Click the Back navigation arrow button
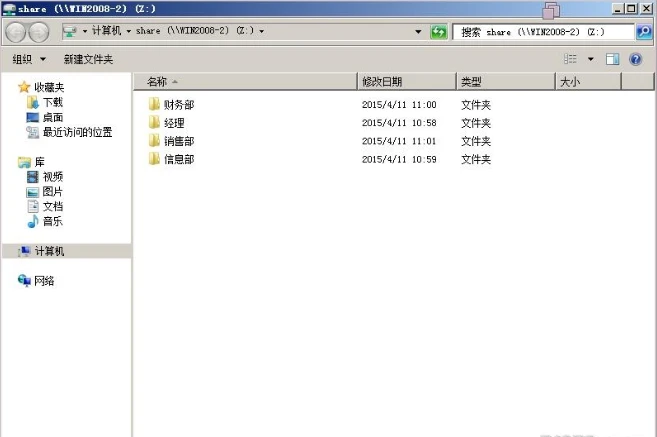 (x=16, y=32)
